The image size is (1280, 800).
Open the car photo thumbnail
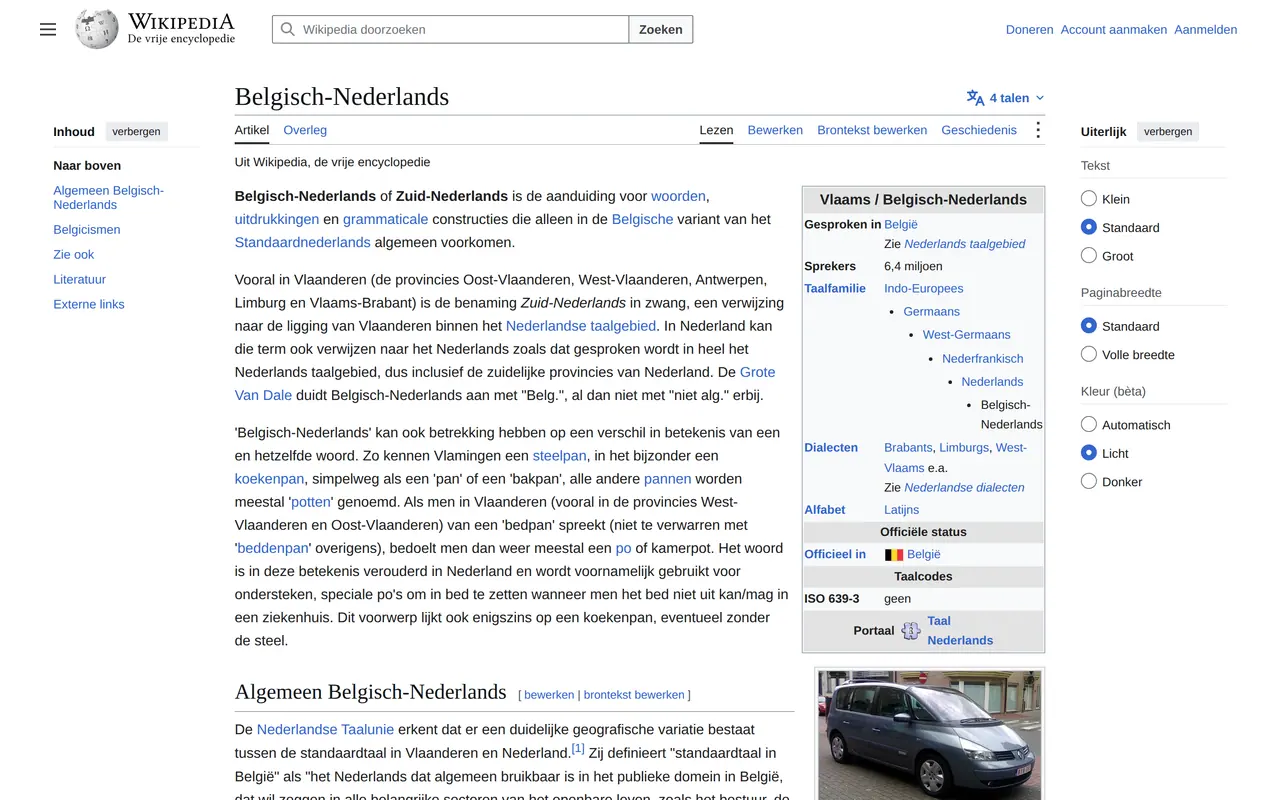tap(930, 735)
